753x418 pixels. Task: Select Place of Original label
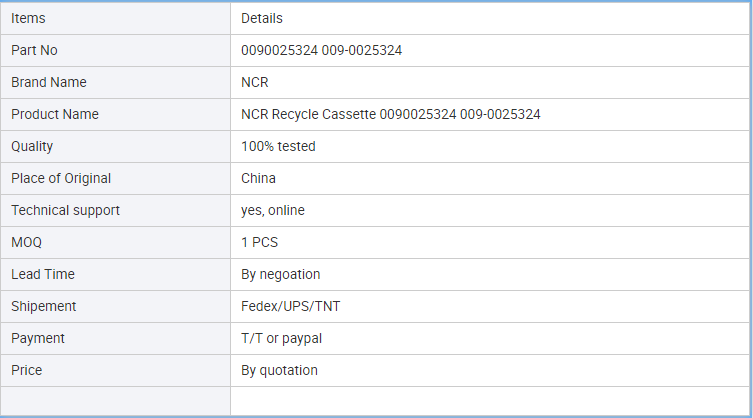coord(61,178)
